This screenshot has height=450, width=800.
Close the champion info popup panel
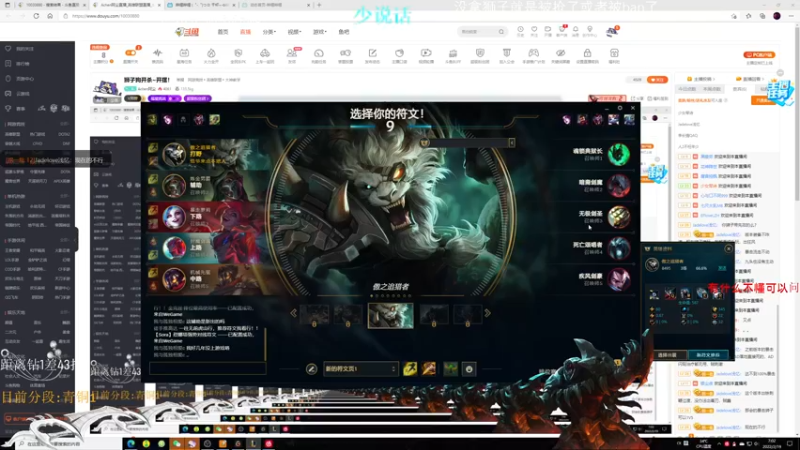click(728, 248)
